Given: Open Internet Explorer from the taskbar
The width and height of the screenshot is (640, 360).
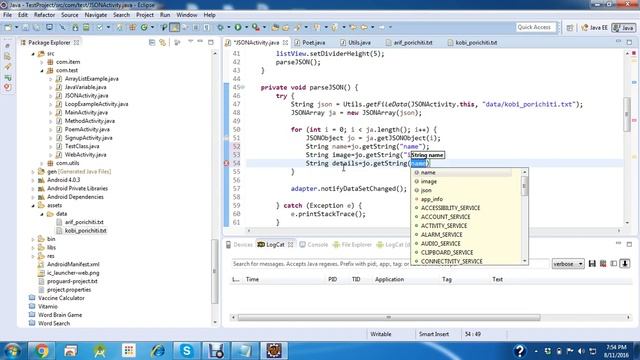Looking at the screenshot, I should (158, 351).
